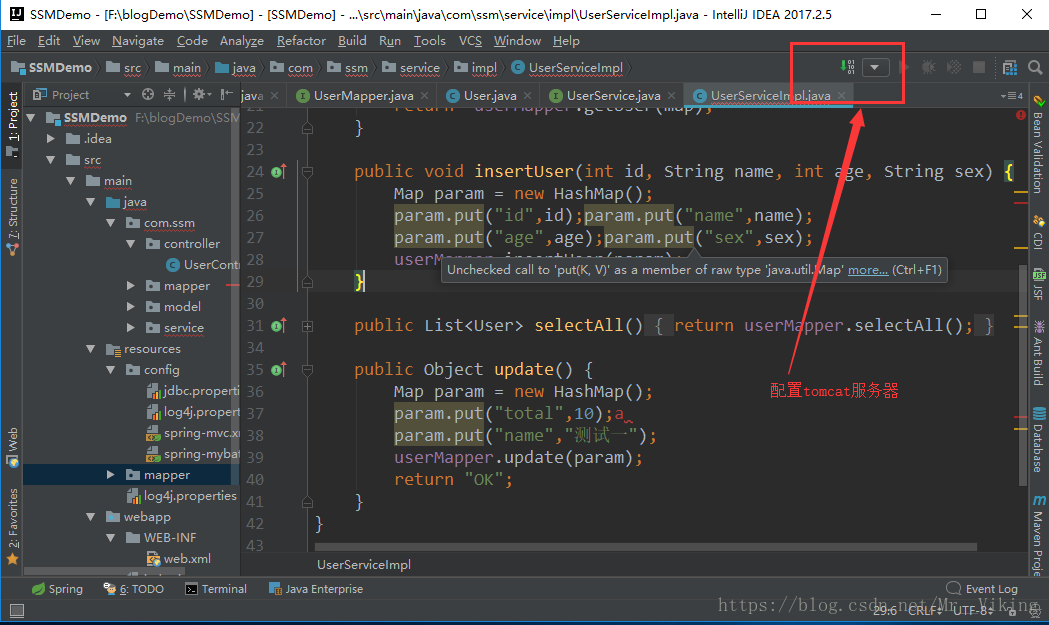The image size is (1049, 625).
Task: Select log4j.properties under resources
Action: [181, 496]
